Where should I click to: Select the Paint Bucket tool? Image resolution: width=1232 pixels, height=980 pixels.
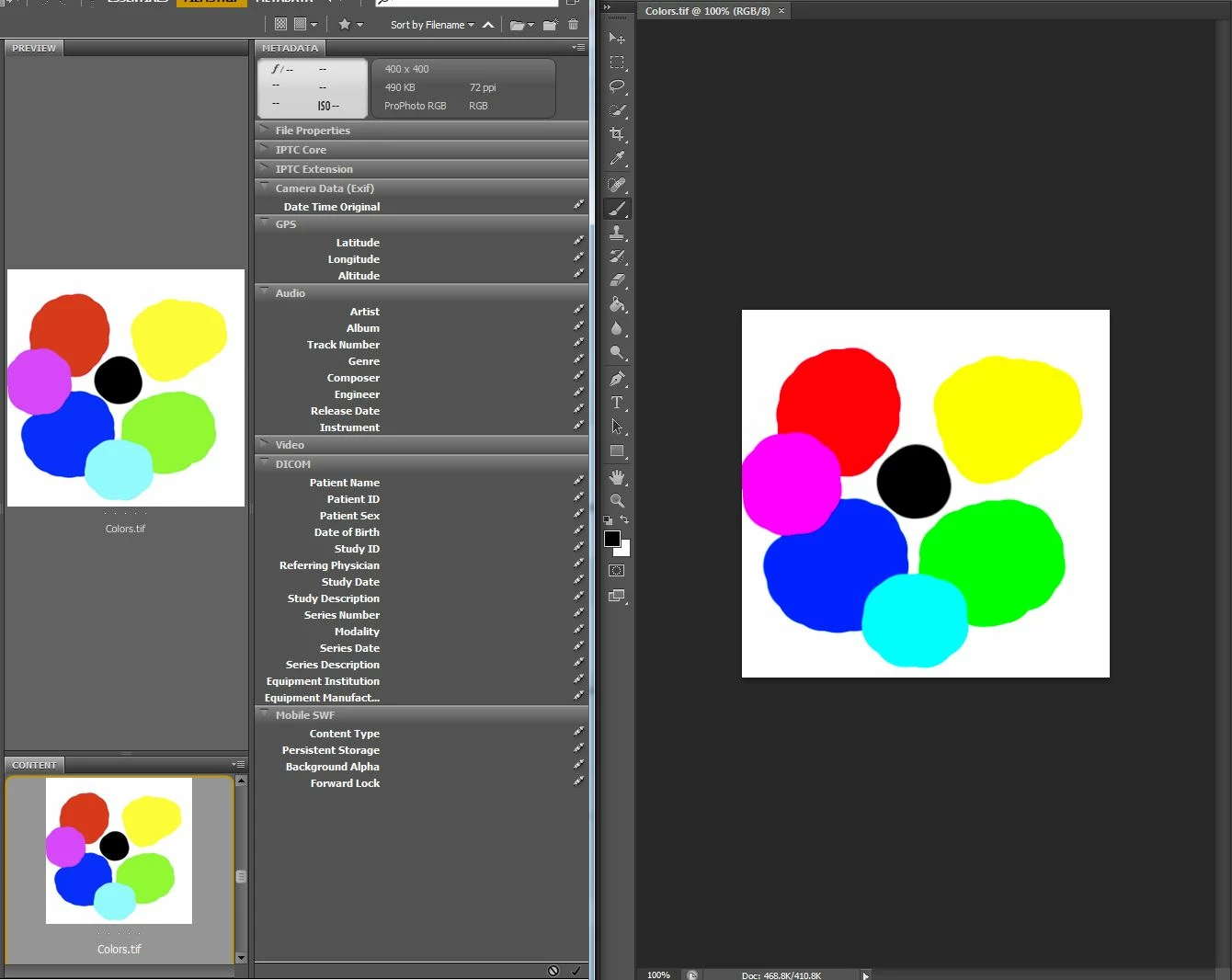click(x=617, y=304)
